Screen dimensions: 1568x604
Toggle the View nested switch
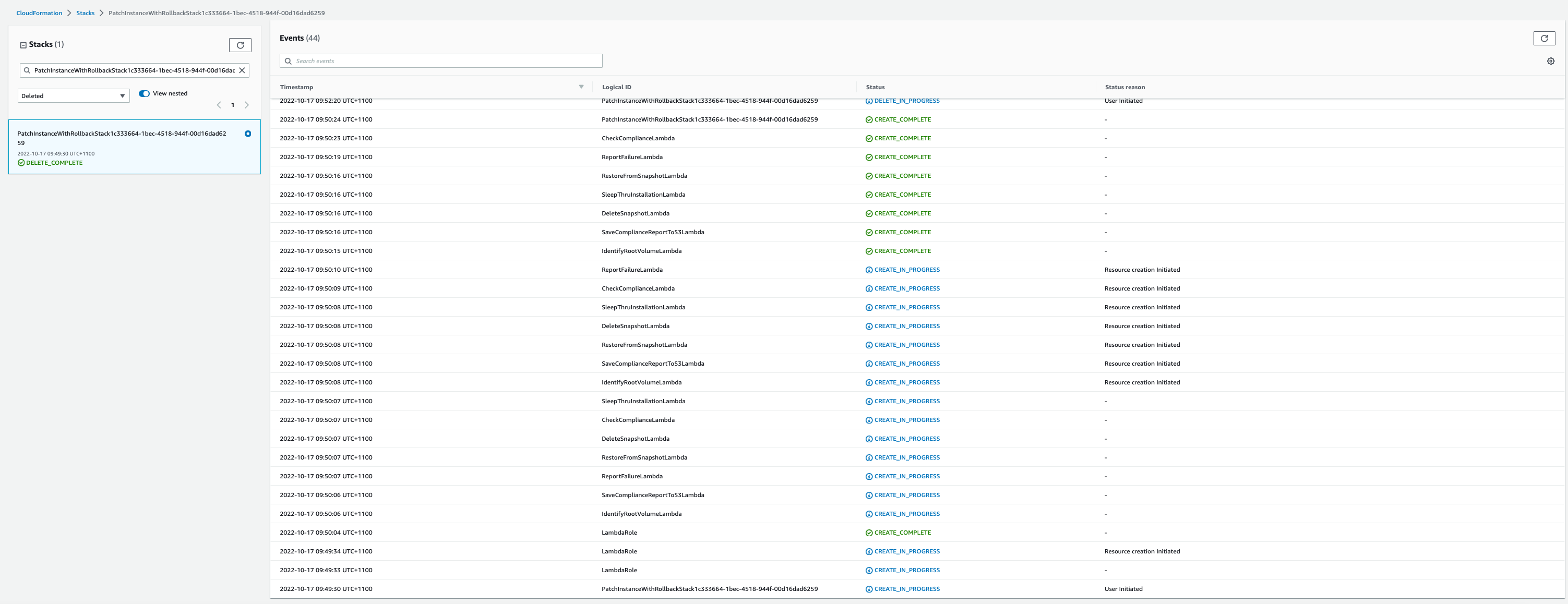pos(144,93)
